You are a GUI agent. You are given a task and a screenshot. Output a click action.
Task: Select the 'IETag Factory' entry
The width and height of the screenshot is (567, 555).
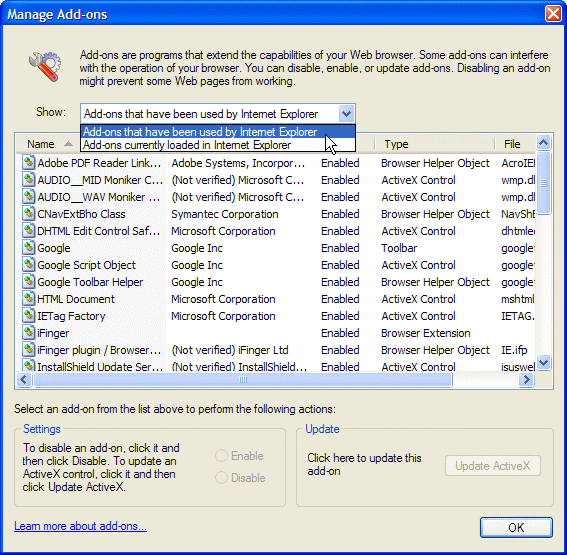click(71, 316)
